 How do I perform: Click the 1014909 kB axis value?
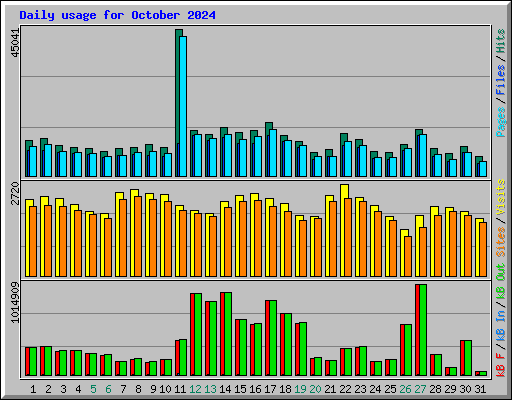coord(15,302)
